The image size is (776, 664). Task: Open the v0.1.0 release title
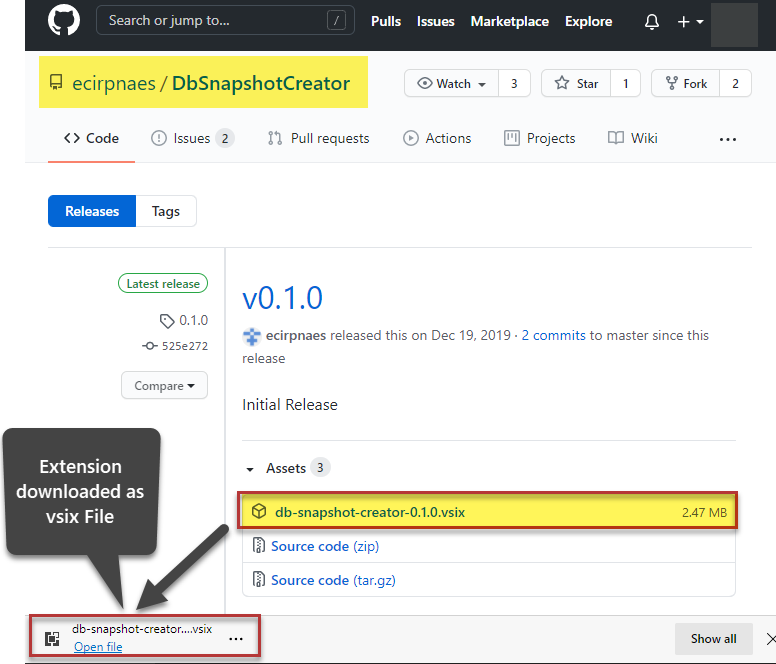pos(282,298)
